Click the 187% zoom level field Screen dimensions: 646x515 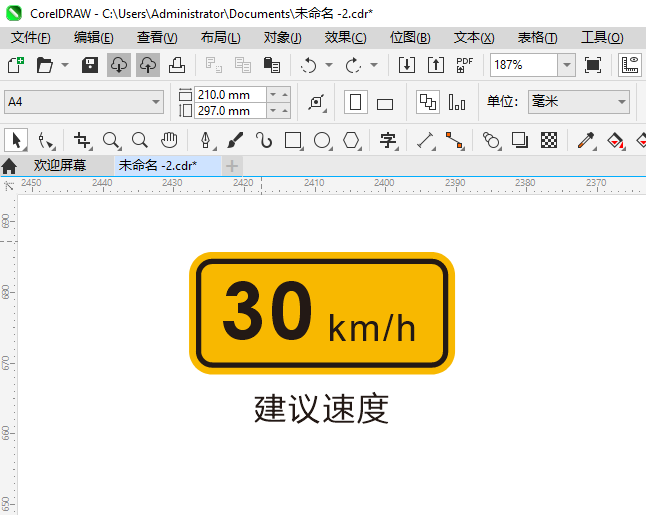pyautogui.click(x=524, y=65)
